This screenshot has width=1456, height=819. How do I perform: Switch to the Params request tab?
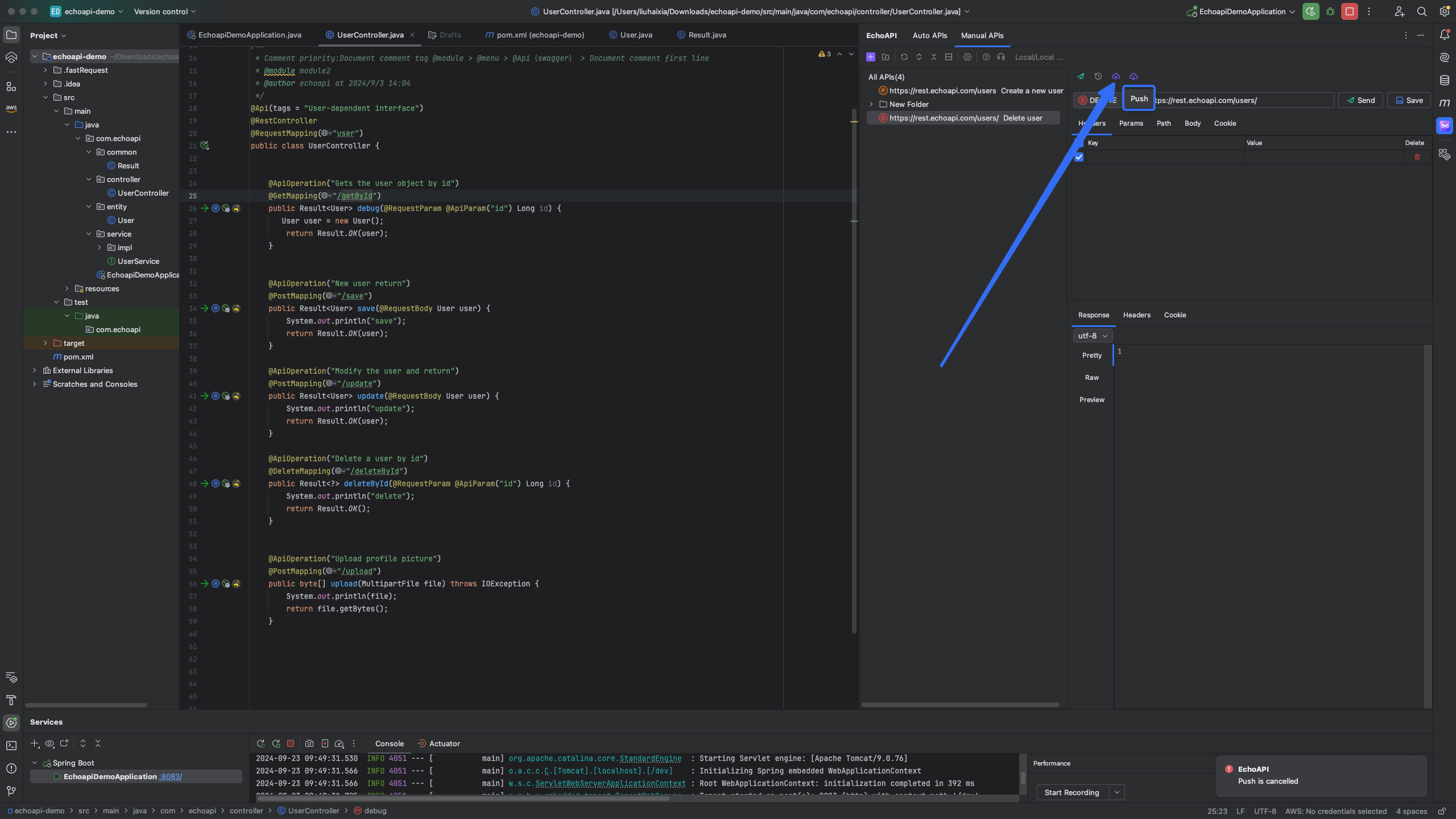coord(1131,123)
